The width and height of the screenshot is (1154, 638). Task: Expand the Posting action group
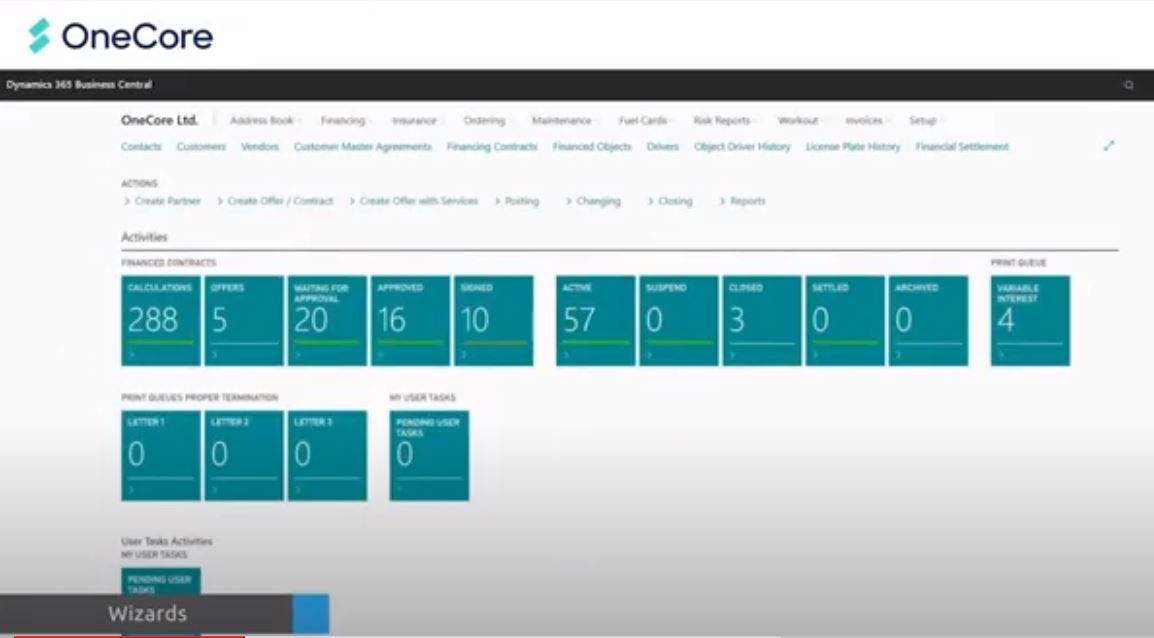coord(517,201)
